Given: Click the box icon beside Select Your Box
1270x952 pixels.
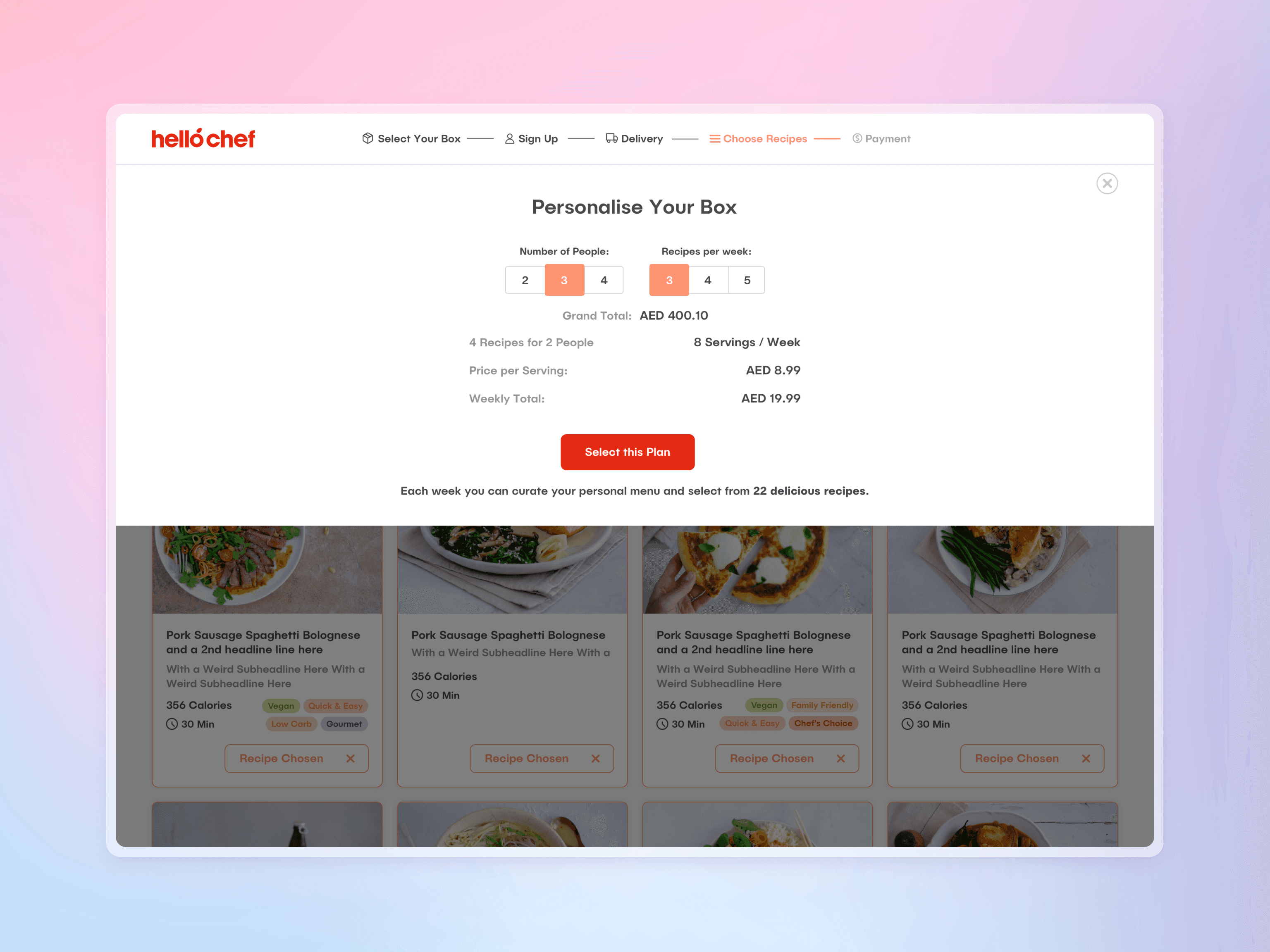Looking at the screenshot, I should tap(368, 138).
